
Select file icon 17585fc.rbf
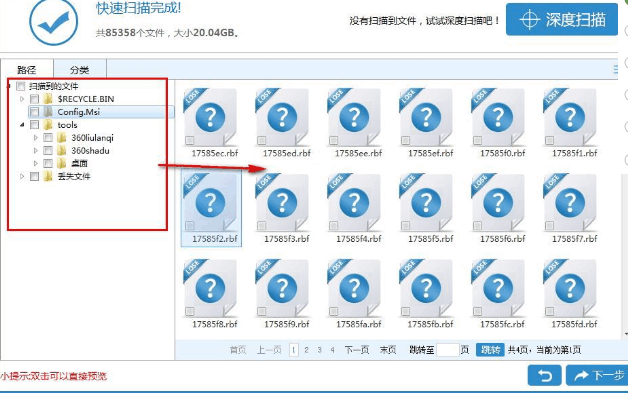click(x=498, y=288)
